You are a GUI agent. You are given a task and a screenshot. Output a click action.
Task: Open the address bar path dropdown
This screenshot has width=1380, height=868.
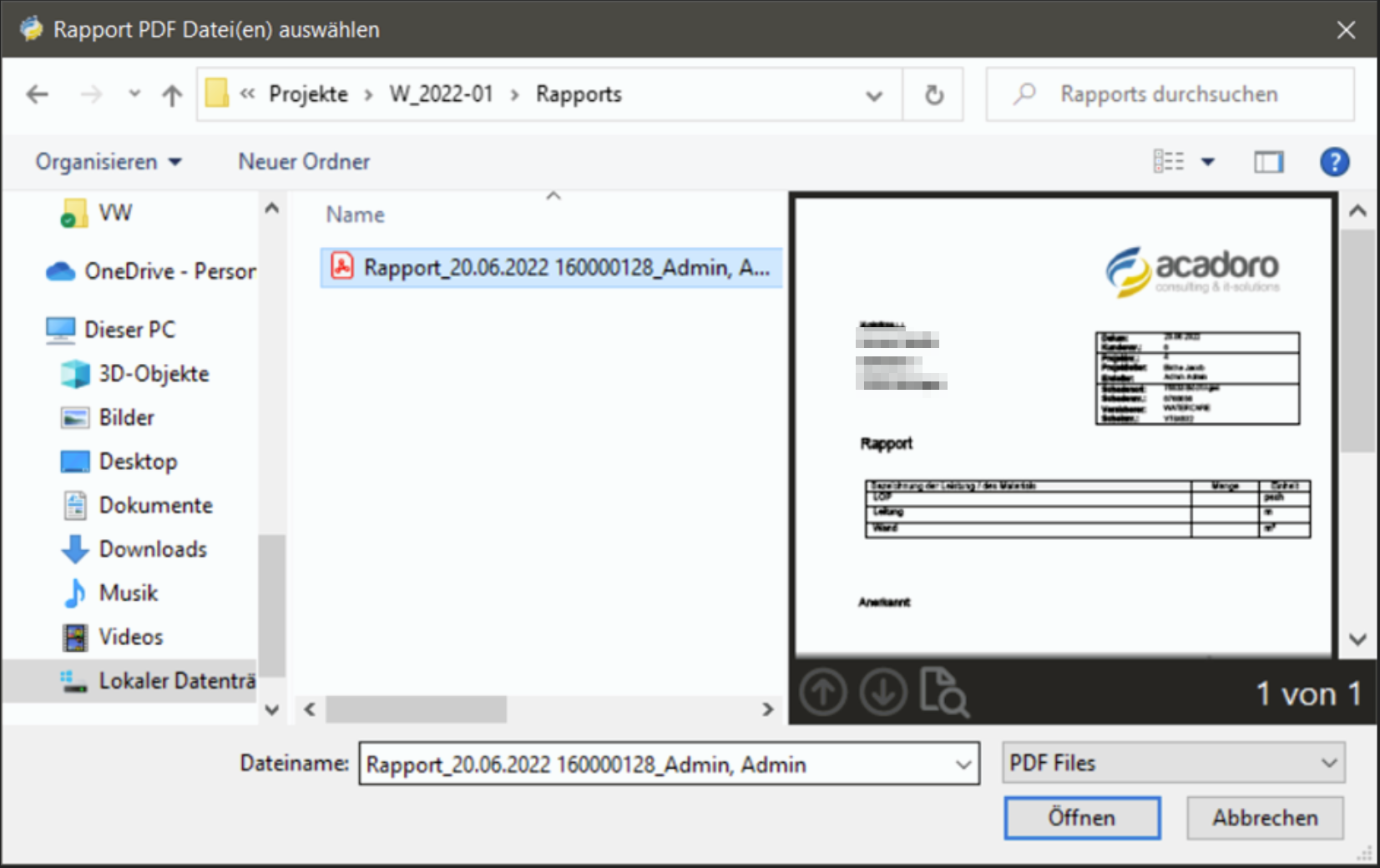[x=874, y=95]
